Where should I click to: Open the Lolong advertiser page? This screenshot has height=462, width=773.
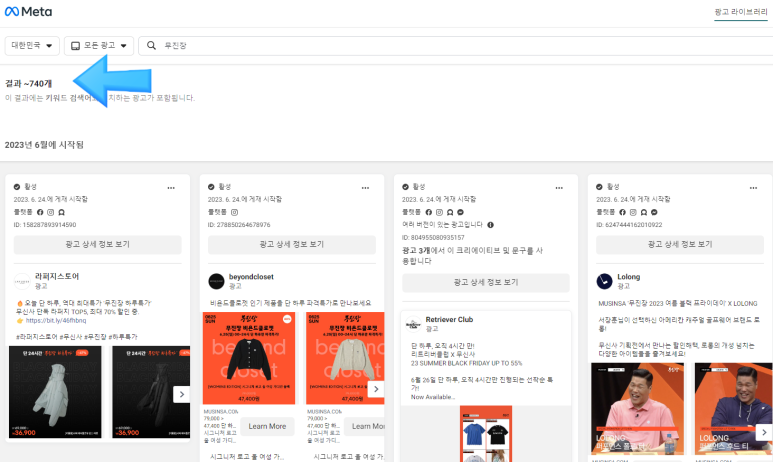pyautogui.click(x=629, y=277)
